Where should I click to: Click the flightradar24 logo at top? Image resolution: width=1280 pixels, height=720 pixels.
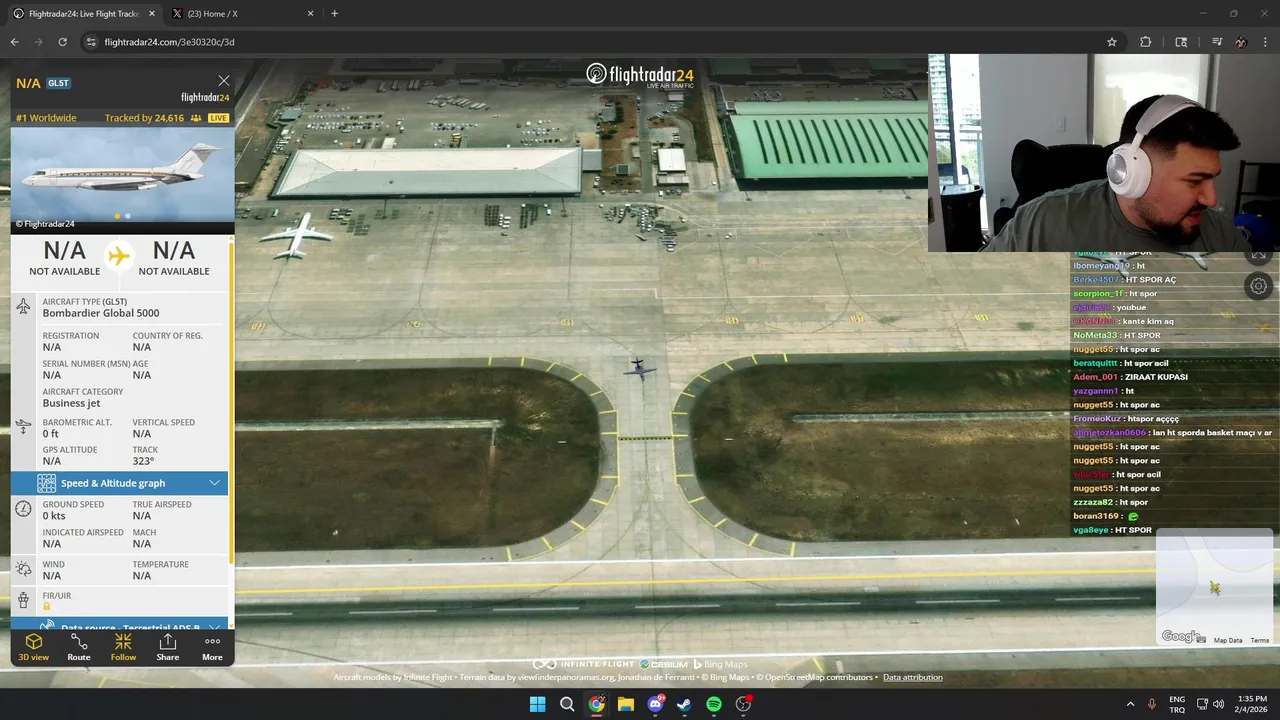click(x=640, y=75)
